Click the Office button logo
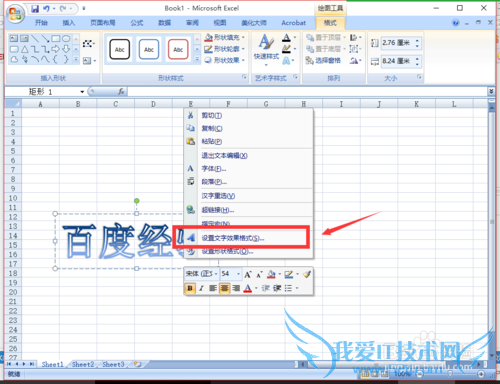Image resolution: width=500 pixels, height=384 pixels. (x=15, y=14)
